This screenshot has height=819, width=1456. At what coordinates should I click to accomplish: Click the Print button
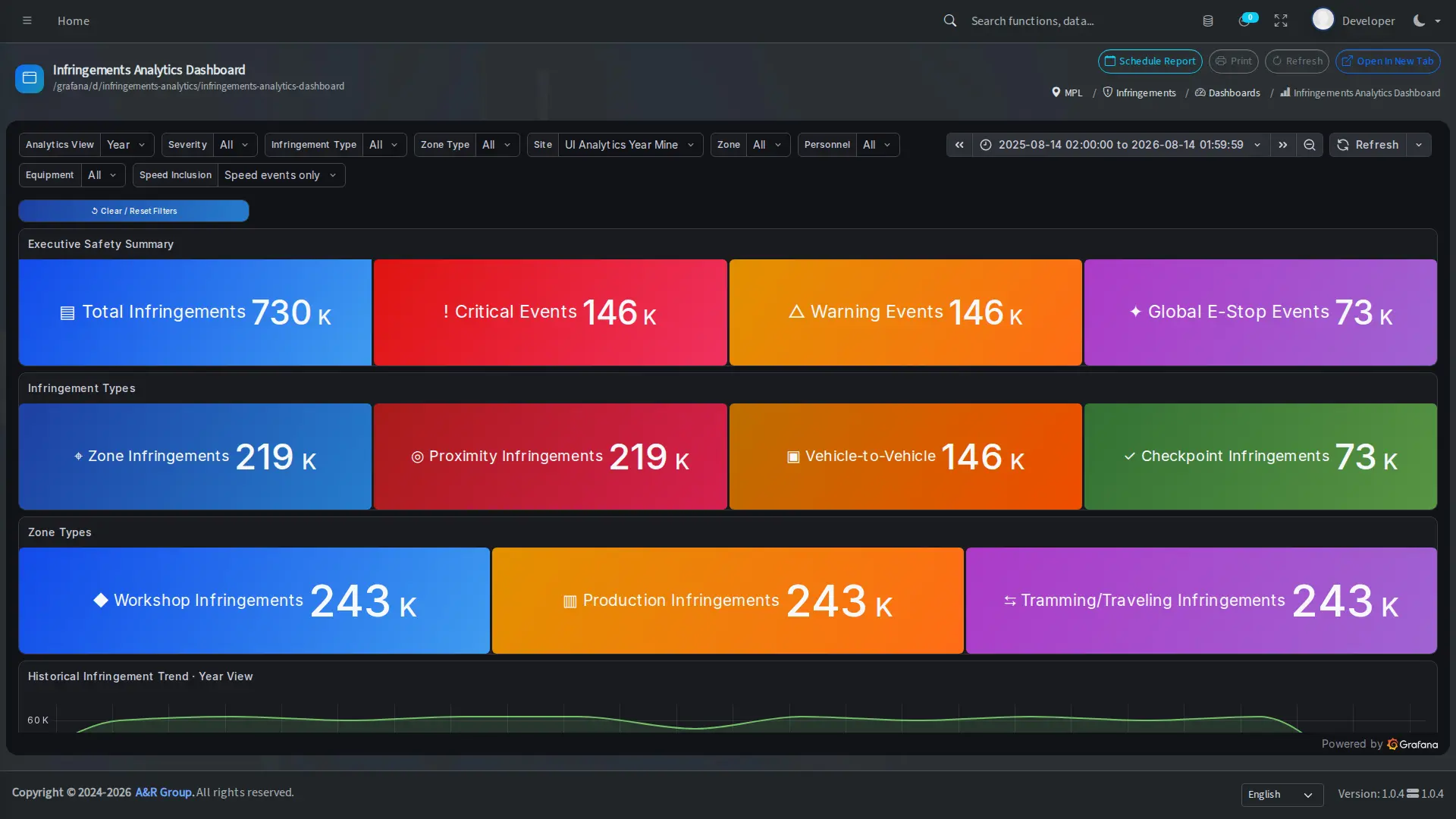tap(1233, 61)
